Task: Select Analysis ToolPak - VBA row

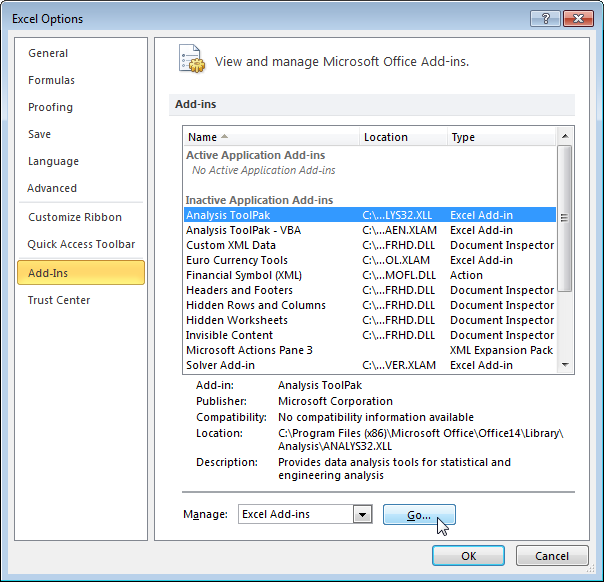Action: (x=370, y=230)
